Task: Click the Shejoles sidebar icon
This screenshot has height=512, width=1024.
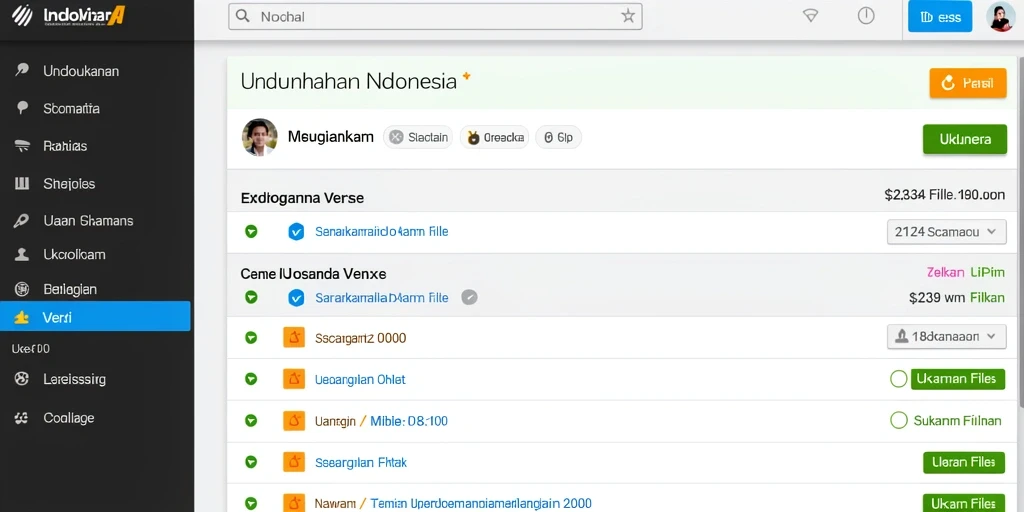Action: (x=22, y=184)
